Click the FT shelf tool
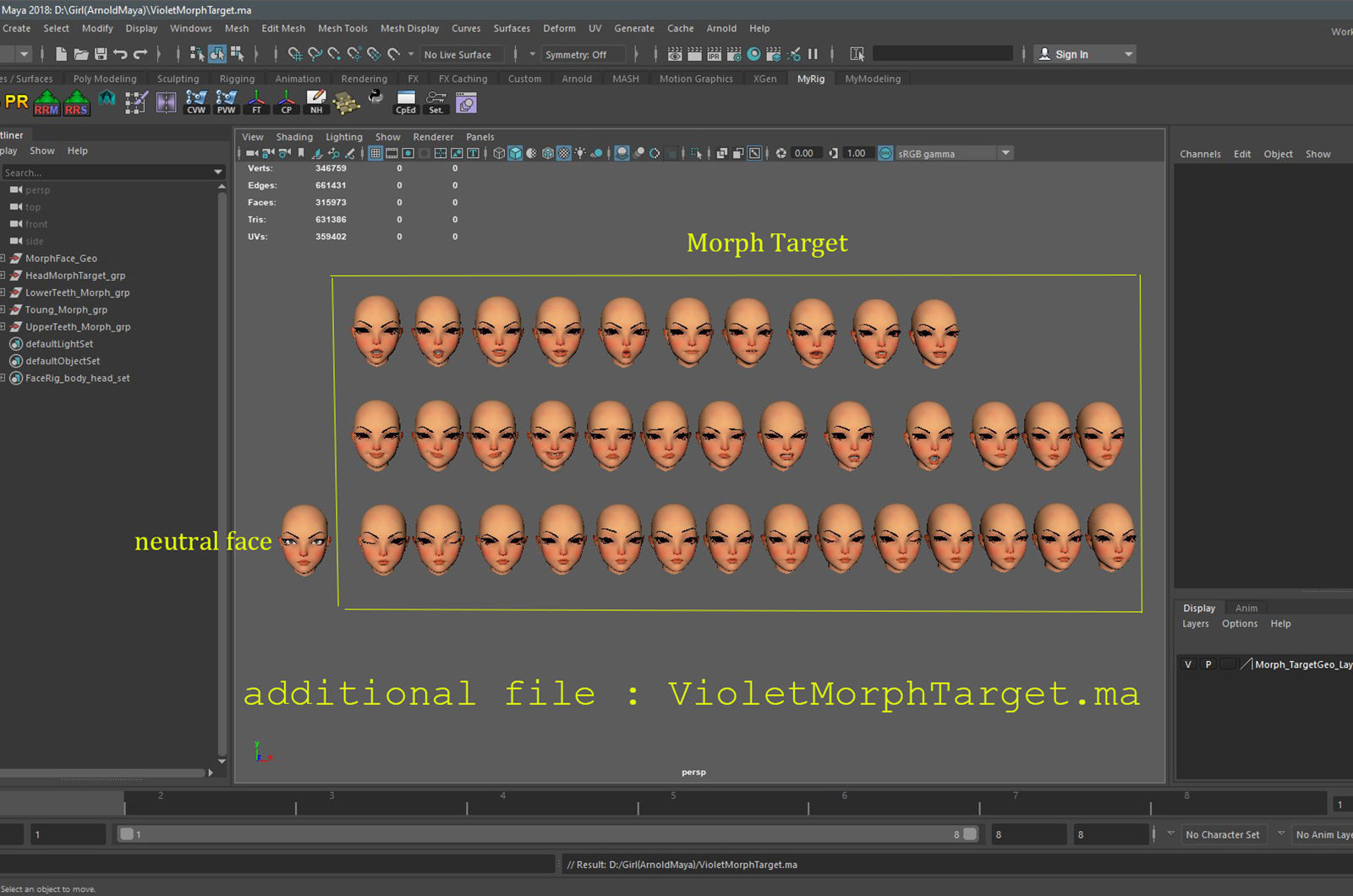 coord(257,103)
